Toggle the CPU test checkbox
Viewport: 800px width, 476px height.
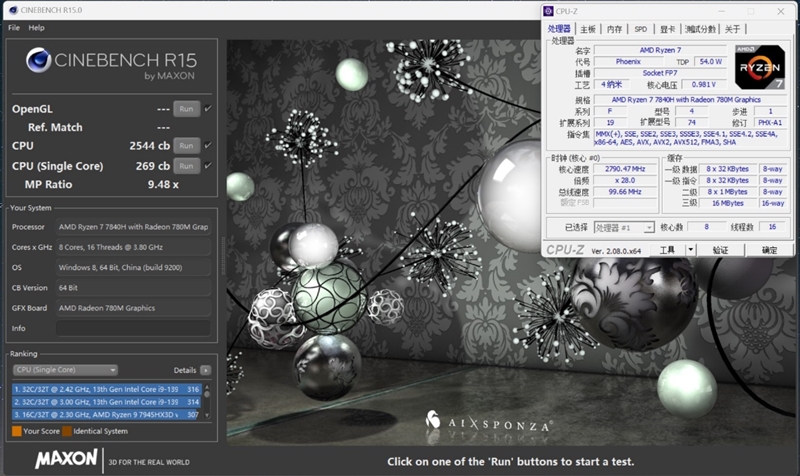208,146
